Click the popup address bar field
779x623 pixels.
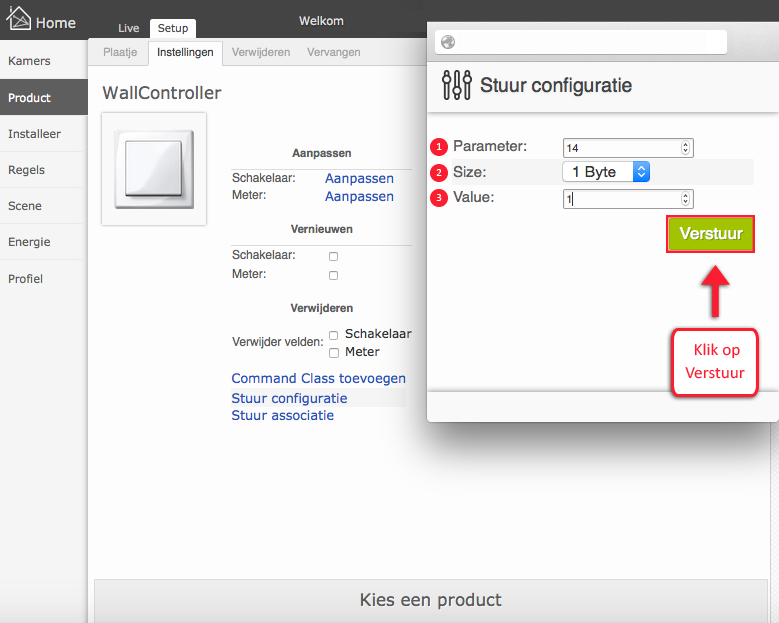[x=581, y=42]
